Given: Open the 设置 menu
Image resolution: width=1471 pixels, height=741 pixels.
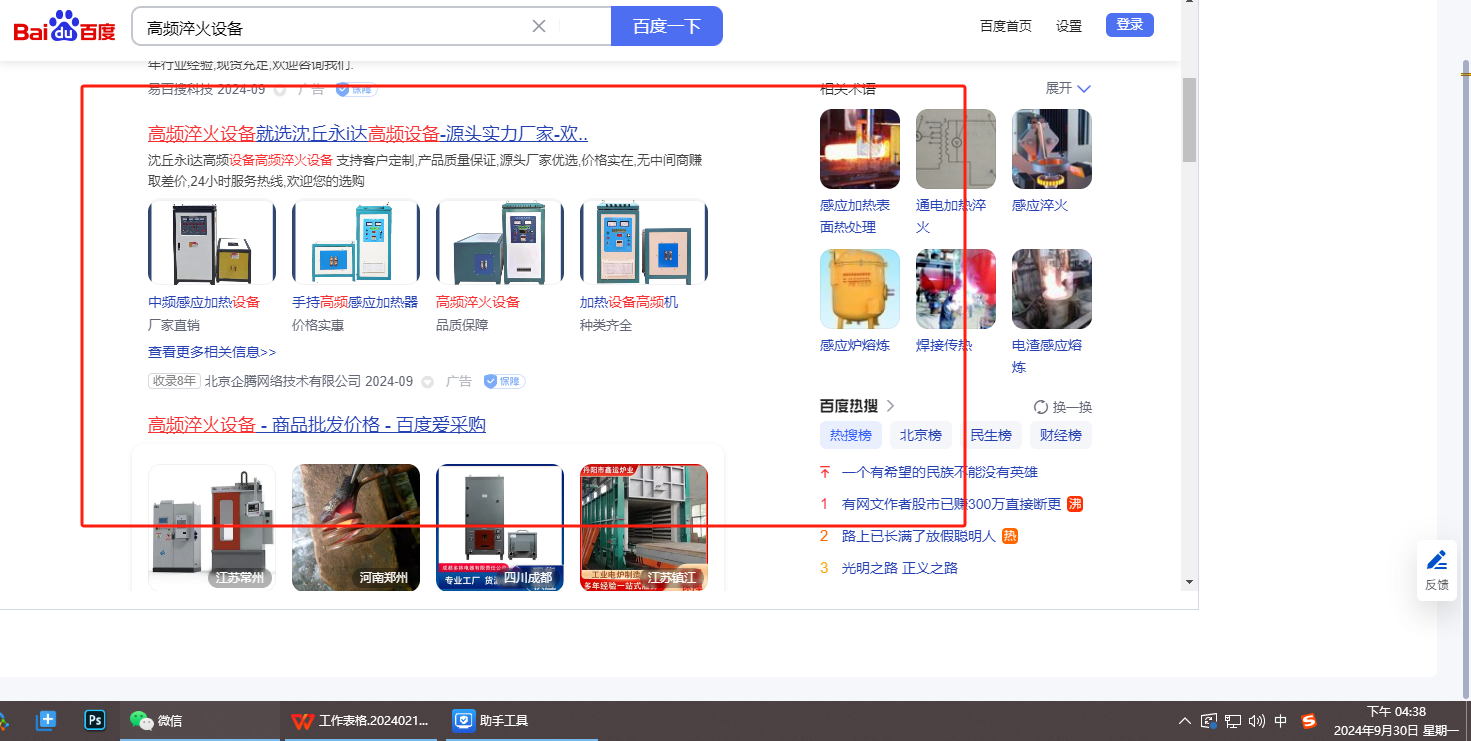Looking at the screenshot, I should click(1069, 26).
